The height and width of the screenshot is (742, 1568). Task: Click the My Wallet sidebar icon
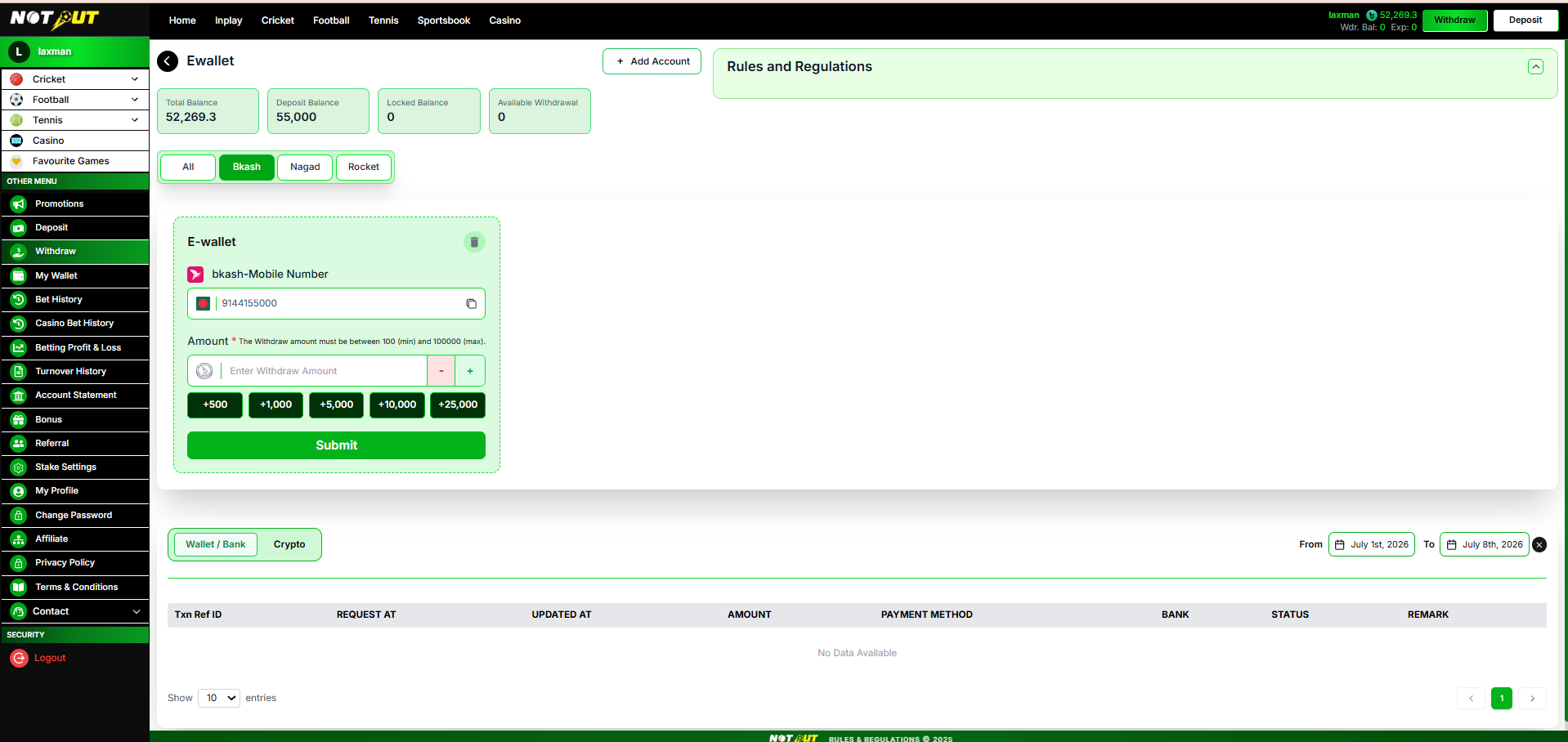(19, 276)
